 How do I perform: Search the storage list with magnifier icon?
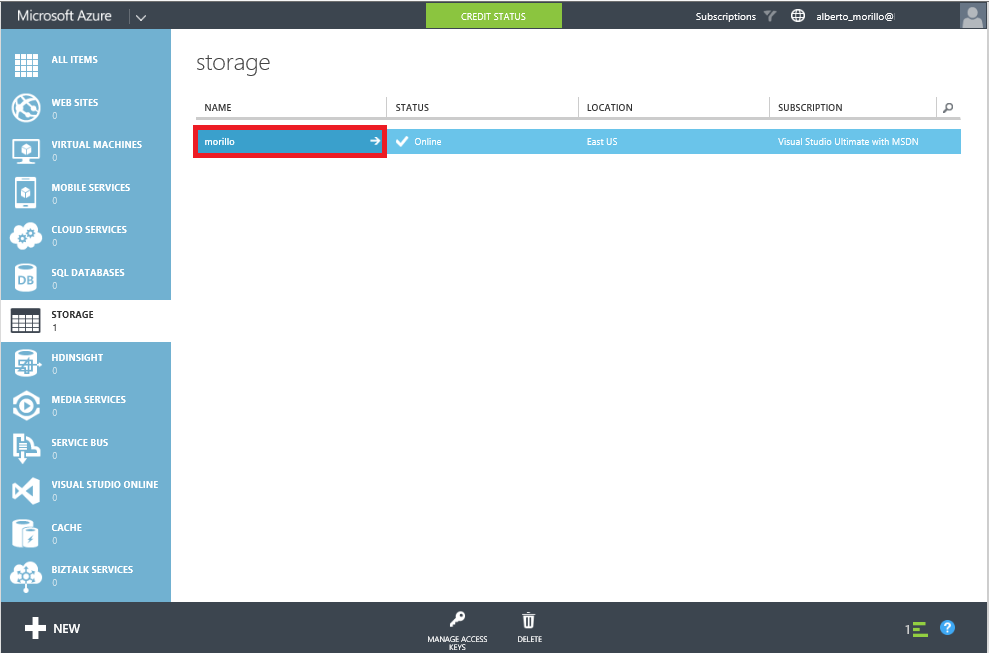point(948,108)
